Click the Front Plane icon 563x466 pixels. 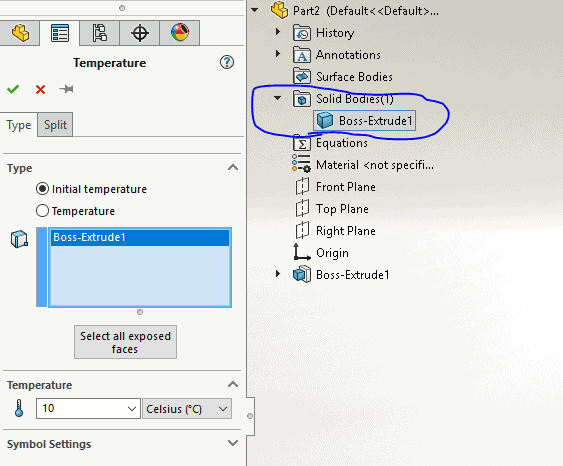click(302, 187)
